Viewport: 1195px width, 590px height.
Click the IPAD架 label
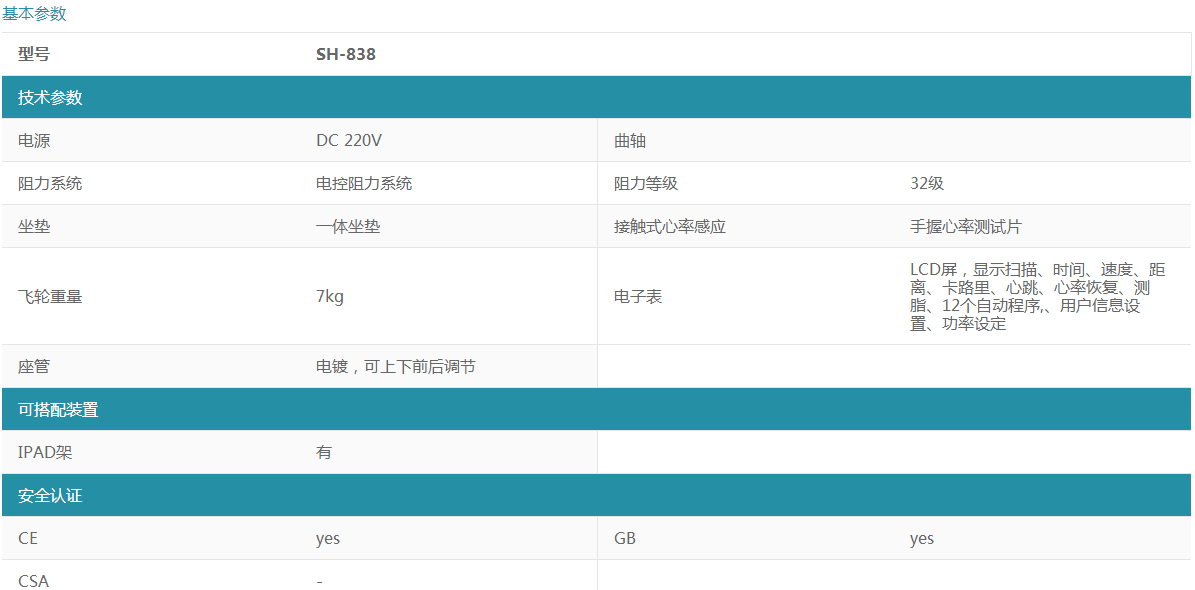(45, 452)
